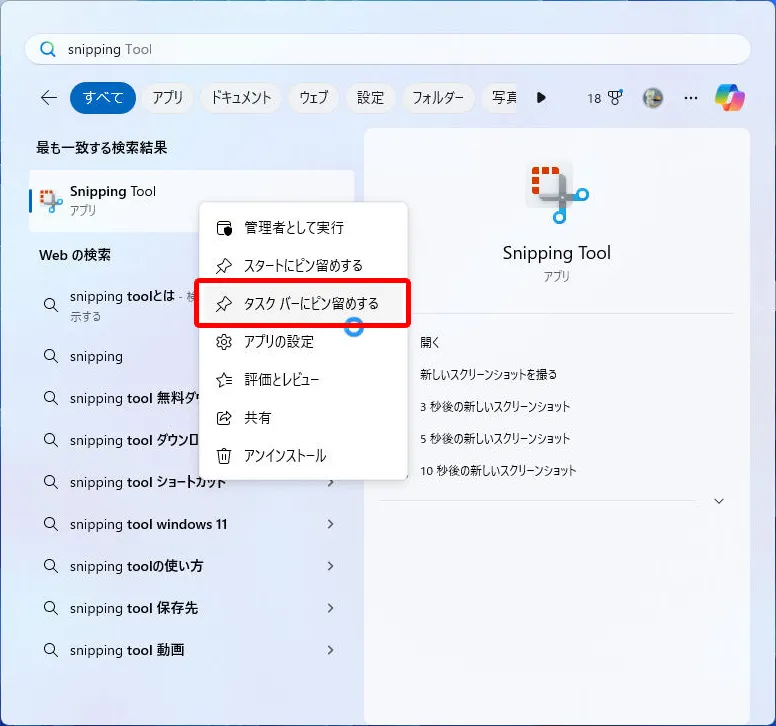
Task: Click 'snipping tool windows 11' suggestion text
Action: tap(148, 524)
